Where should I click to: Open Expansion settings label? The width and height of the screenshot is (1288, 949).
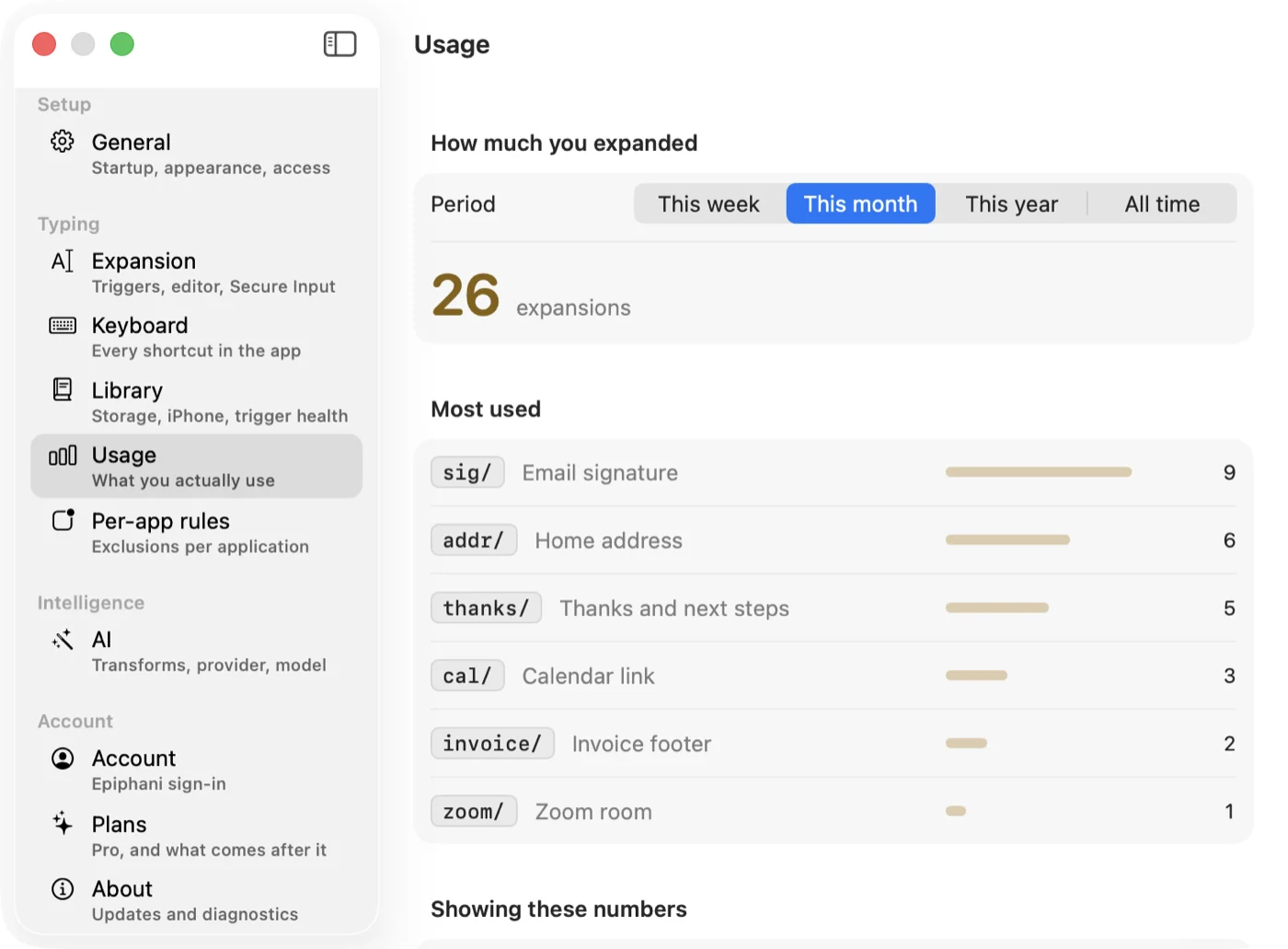144,261
